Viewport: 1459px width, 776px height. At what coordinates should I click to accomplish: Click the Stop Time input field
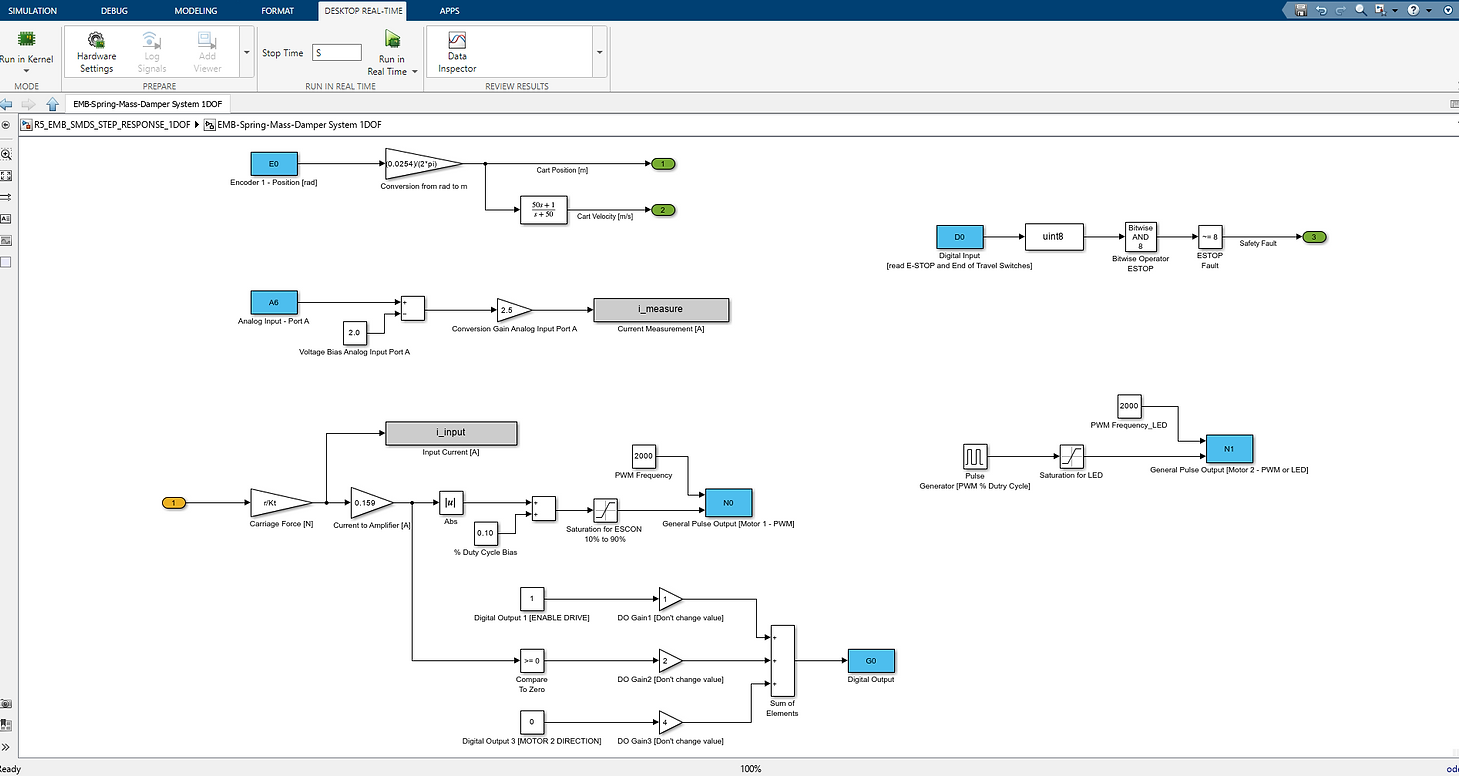click(337, 53)
